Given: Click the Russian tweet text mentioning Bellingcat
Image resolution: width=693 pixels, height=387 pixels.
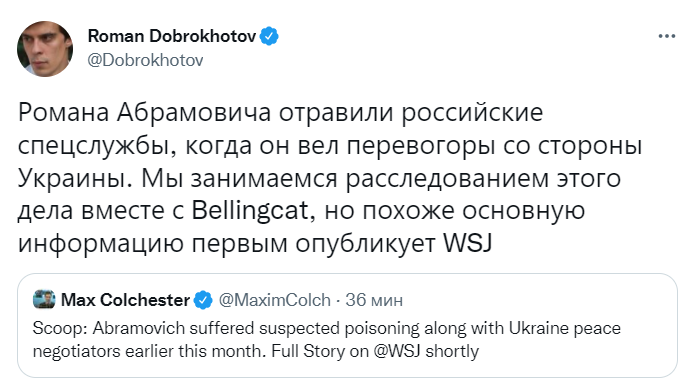Looking at the screenshot, I should (x=329, y=178).
